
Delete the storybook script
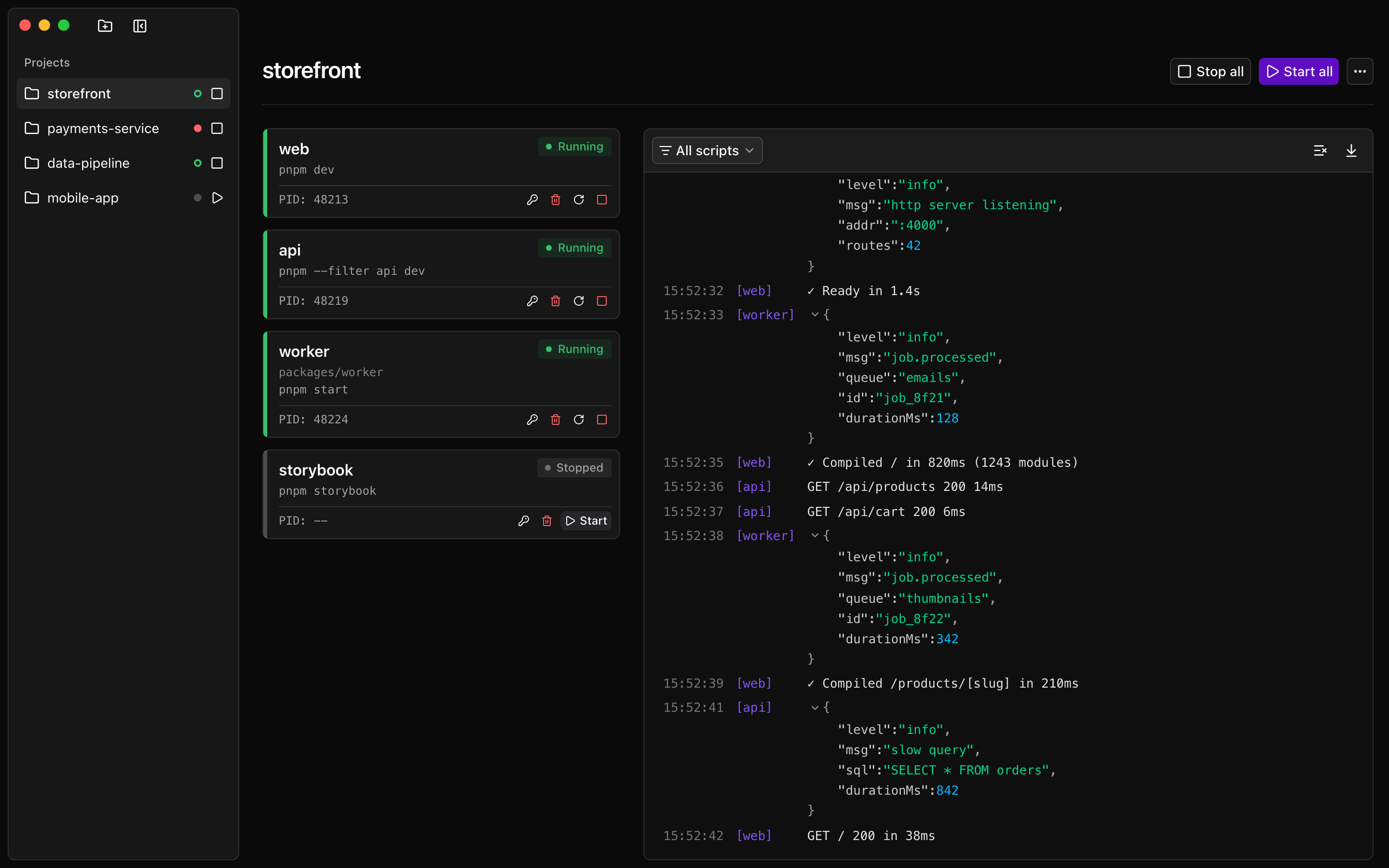click(x=546, y=521)
